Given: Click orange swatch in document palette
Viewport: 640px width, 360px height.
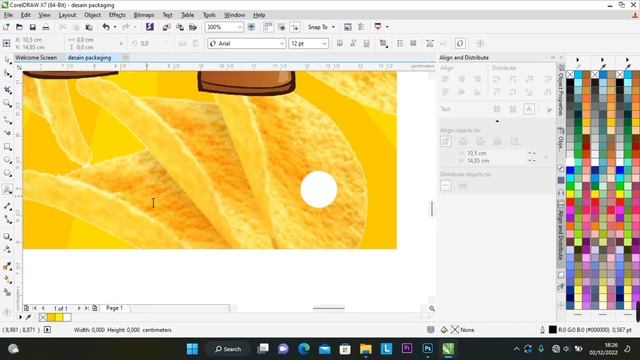Looking at the screenshot, I should (51, 317).
